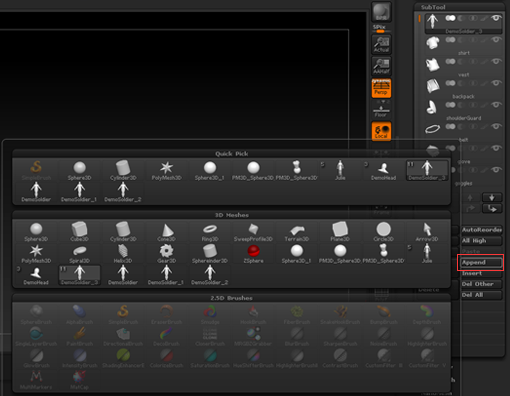
Task: Toggle the Floor grid display
Action: 381,111
